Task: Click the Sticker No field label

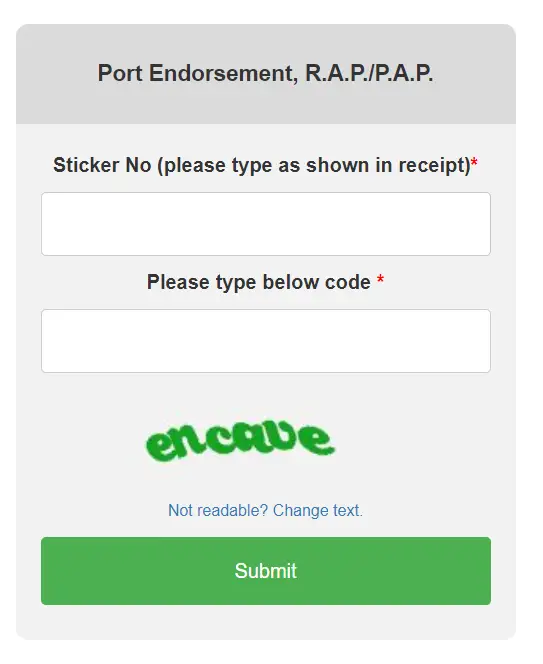Action: pos(266,165)
